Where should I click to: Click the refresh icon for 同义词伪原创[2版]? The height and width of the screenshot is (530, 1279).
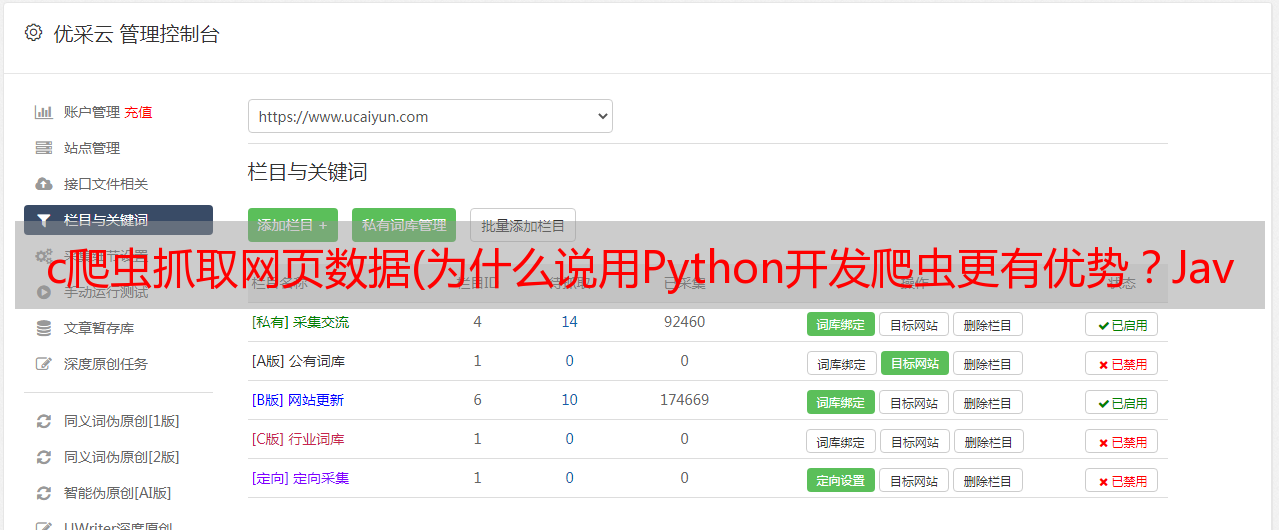tap(43, 457)
